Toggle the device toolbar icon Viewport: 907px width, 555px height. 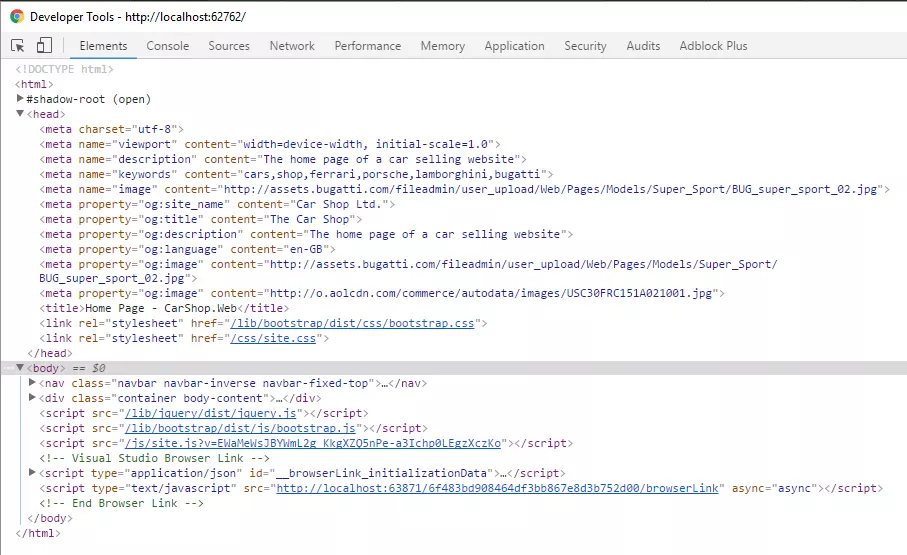pyautogui.click(x=44, y=46)
